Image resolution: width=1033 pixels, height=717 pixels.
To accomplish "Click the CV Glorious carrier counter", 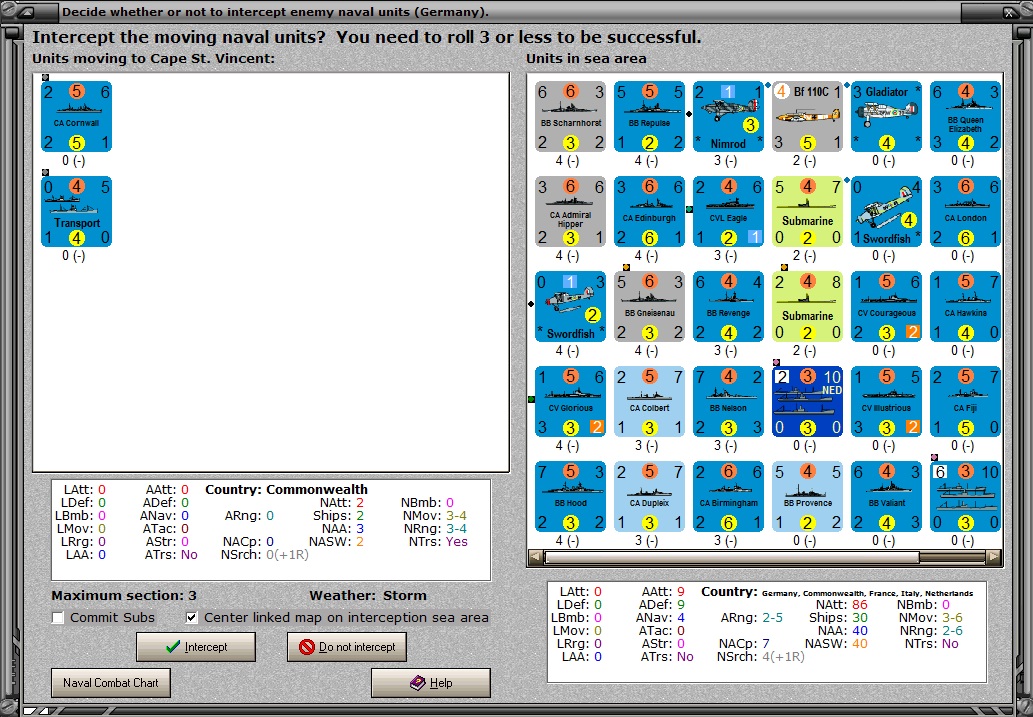I will click(571, 401).
